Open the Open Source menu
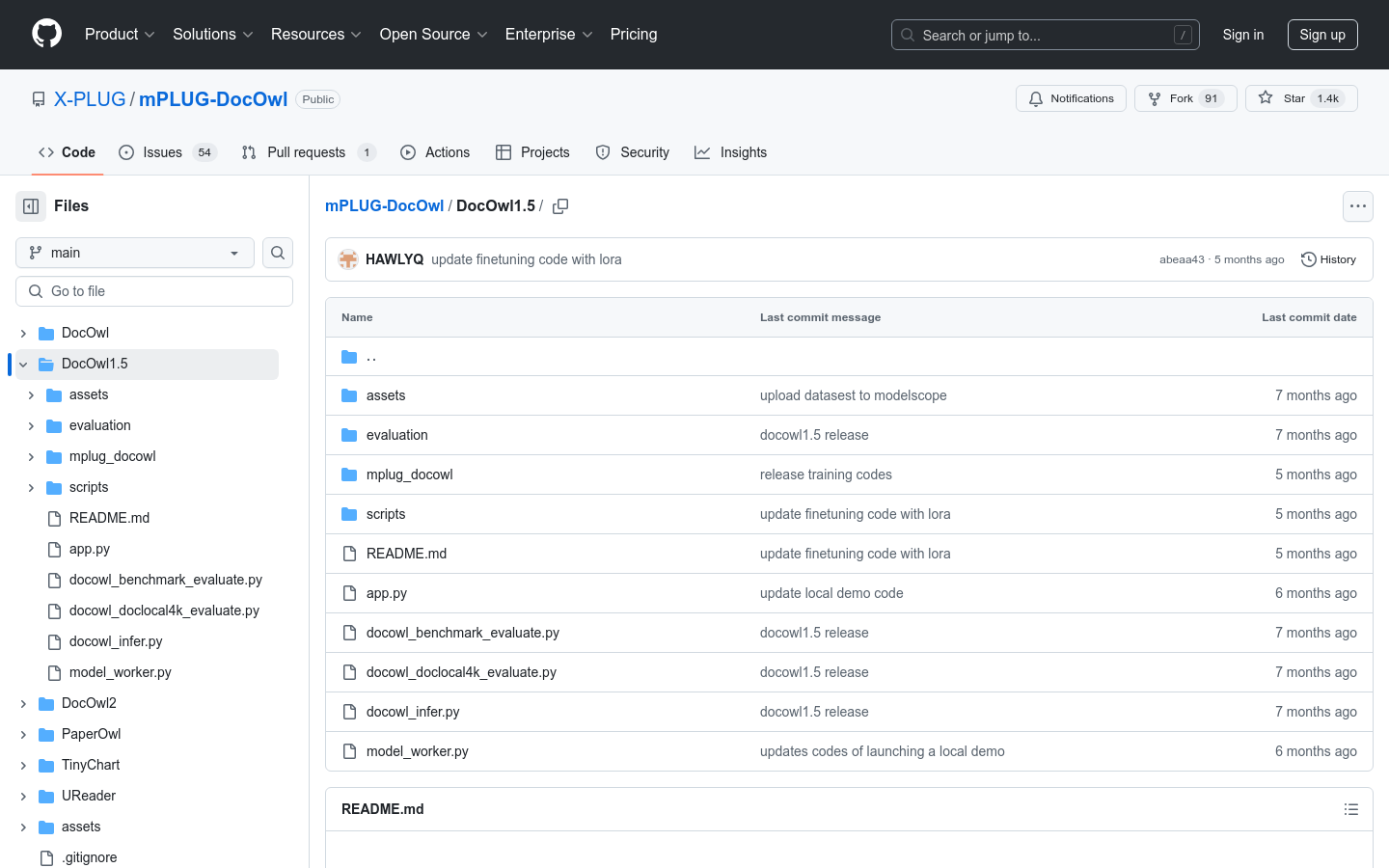Image resolution: width=1389 pixels, height=868 pixels. tap(433, 34)
